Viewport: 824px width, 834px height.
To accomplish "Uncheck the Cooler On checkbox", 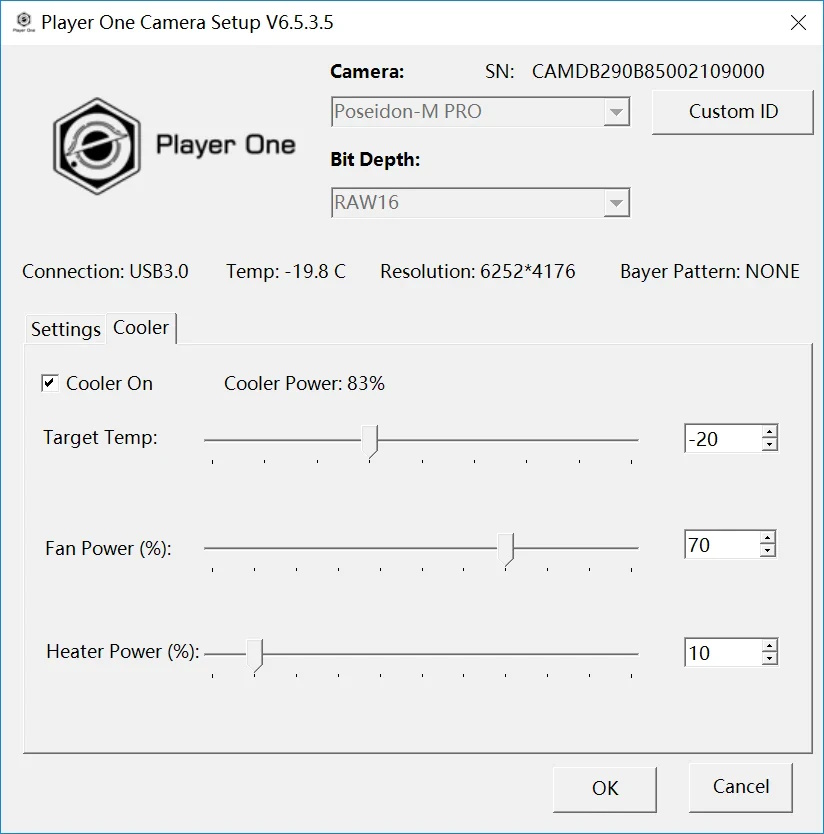I will pyautogui.click(x=49, y=383).
